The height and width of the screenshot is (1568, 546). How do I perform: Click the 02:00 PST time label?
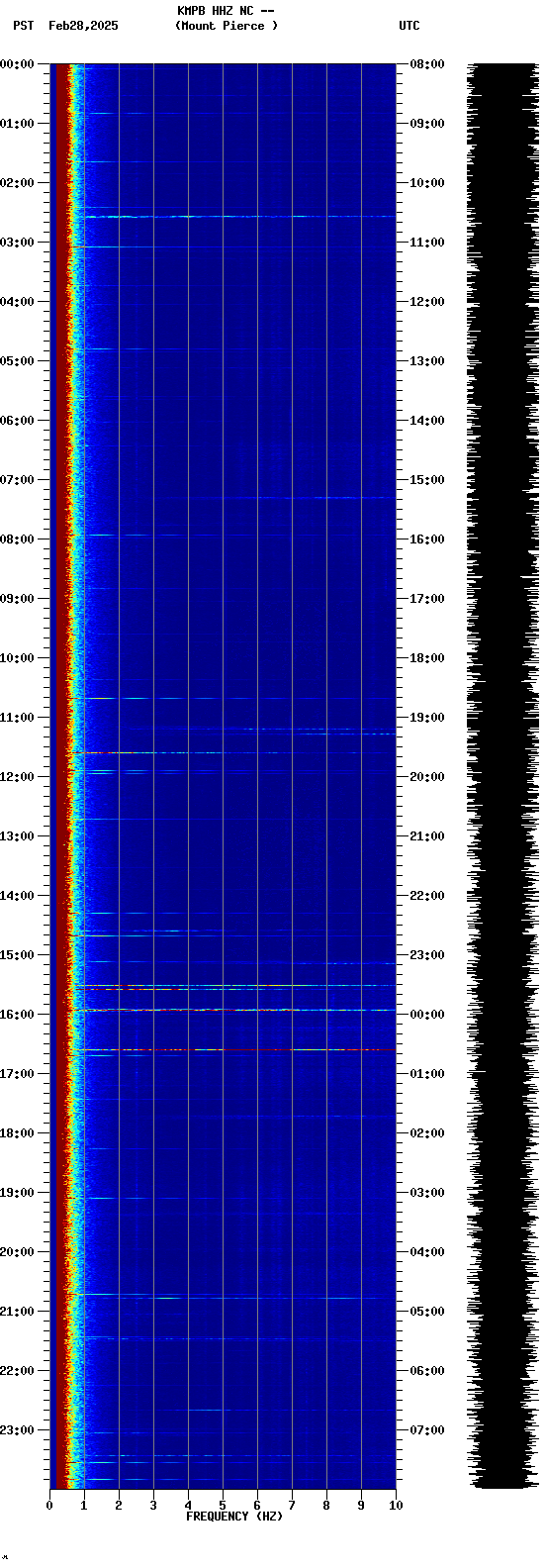point(17,183)
